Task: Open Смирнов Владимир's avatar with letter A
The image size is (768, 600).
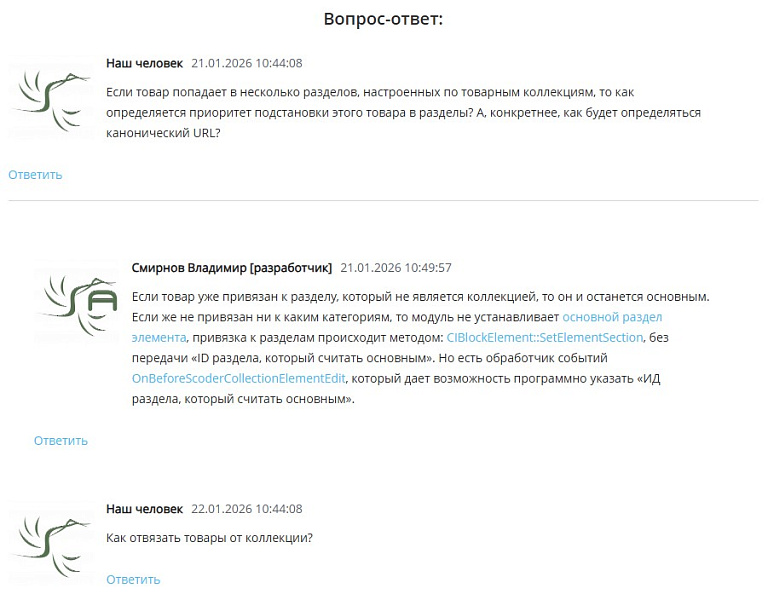Action: tap(76, 303)
